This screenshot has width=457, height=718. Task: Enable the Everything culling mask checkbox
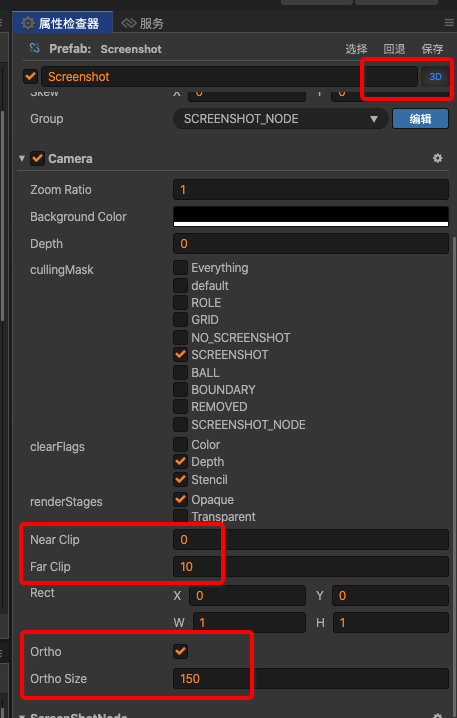pos(180,267)
